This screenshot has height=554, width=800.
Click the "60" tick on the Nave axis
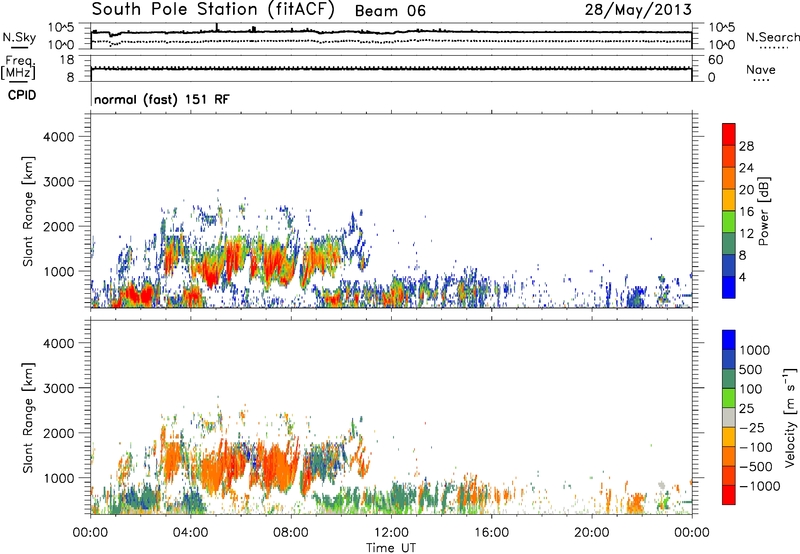[715, 60]
